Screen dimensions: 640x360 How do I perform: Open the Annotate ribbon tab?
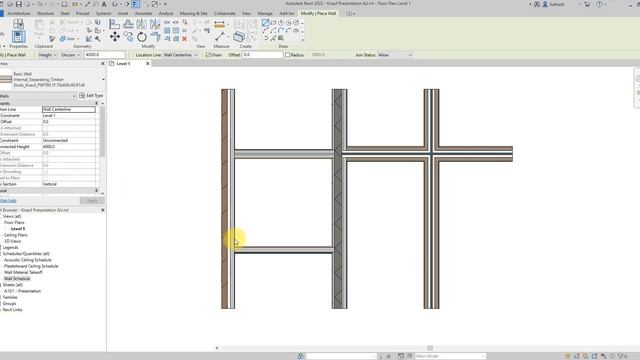tap(143, 13)
